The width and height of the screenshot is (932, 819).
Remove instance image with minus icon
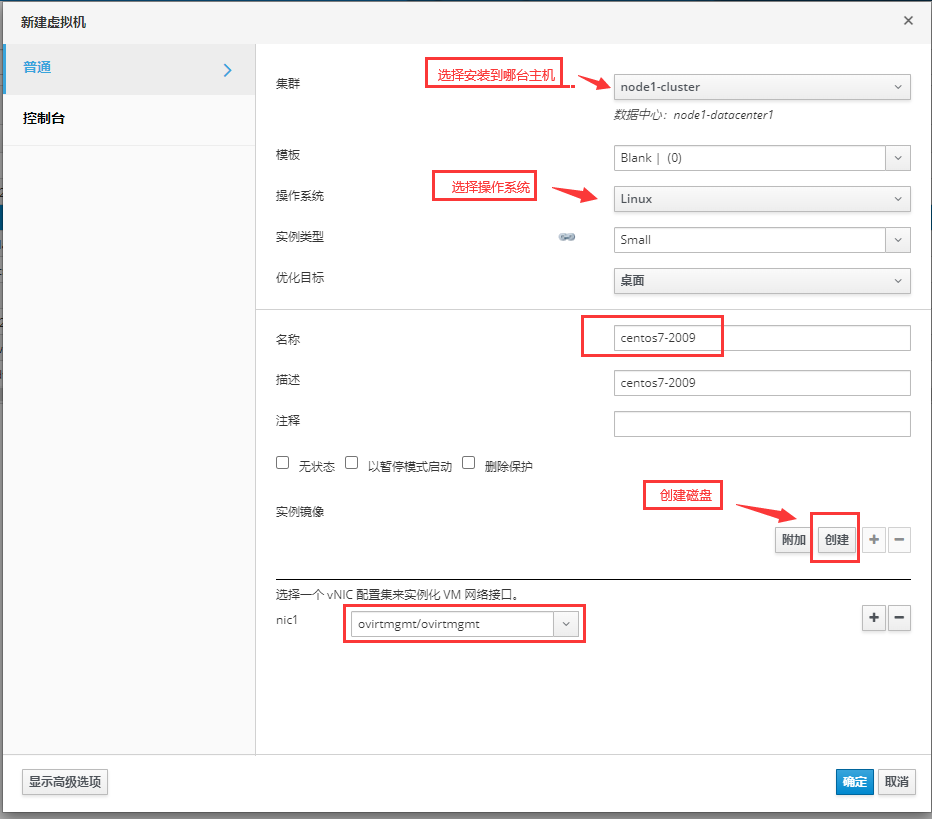(899, 540)
